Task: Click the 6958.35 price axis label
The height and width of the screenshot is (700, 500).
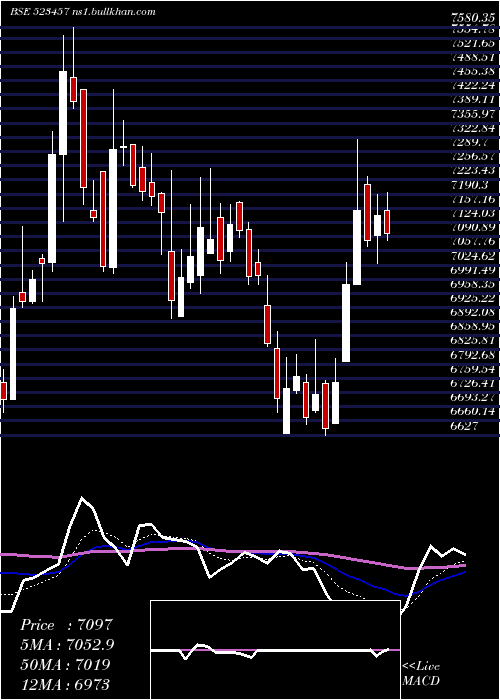Action: point(473,284)
